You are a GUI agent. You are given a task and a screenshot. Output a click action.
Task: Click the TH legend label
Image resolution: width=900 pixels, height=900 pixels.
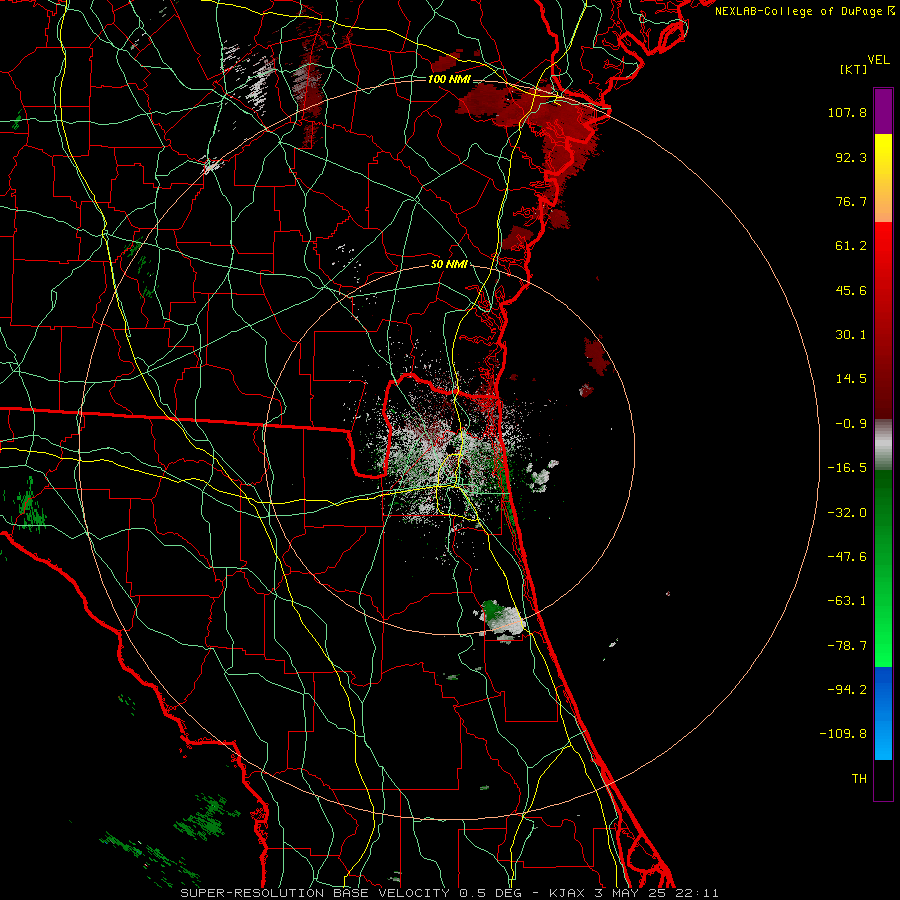tap(859, 779)
